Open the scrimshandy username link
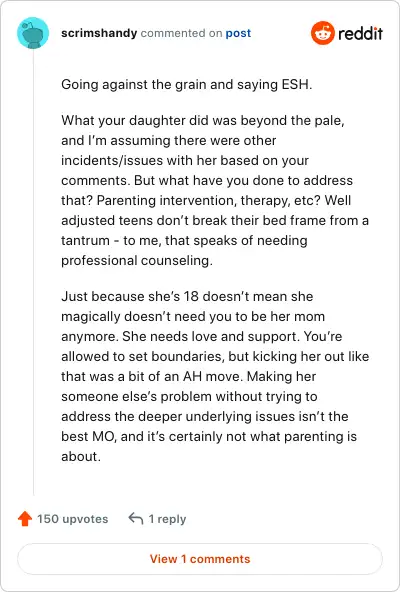400x592 pixels. 99,33
